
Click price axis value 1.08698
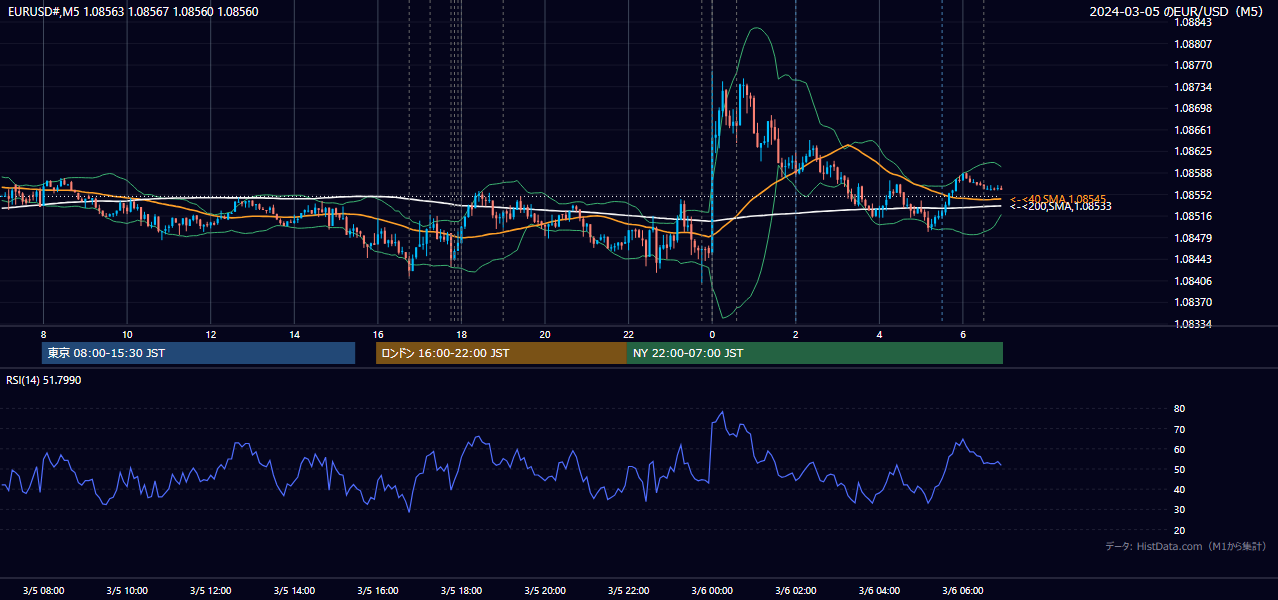[x=1193, y=108]
